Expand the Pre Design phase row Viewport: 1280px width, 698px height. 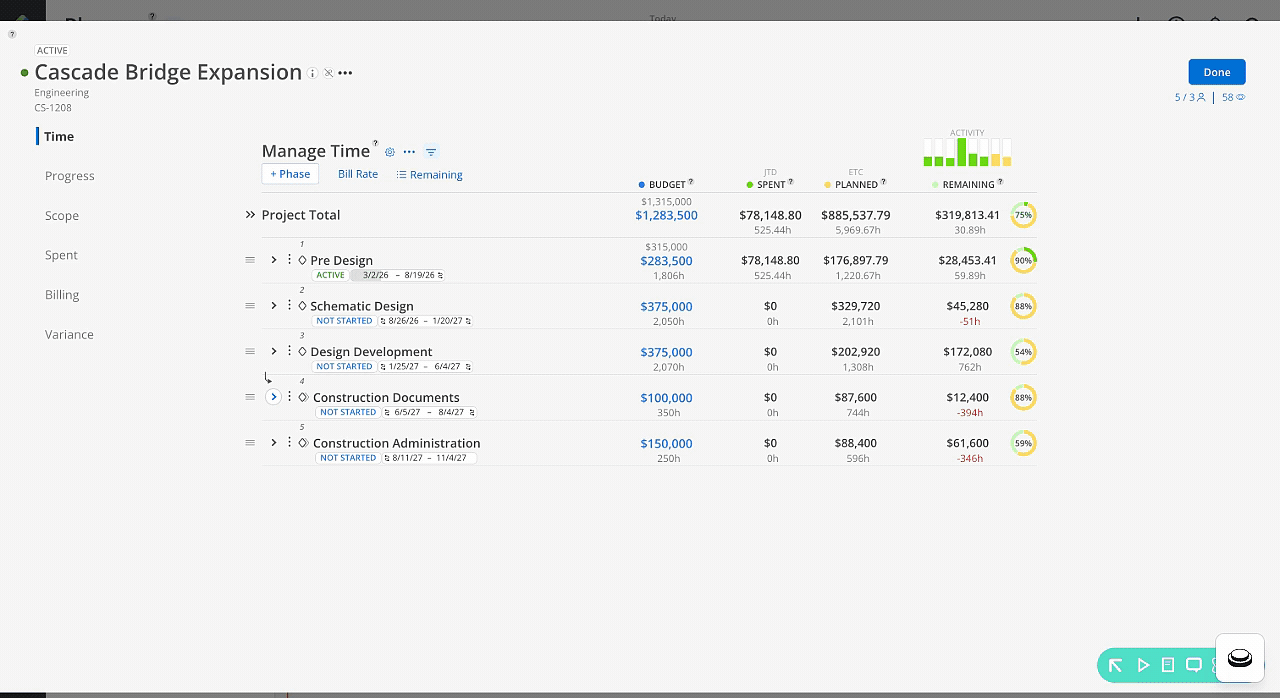273,260
